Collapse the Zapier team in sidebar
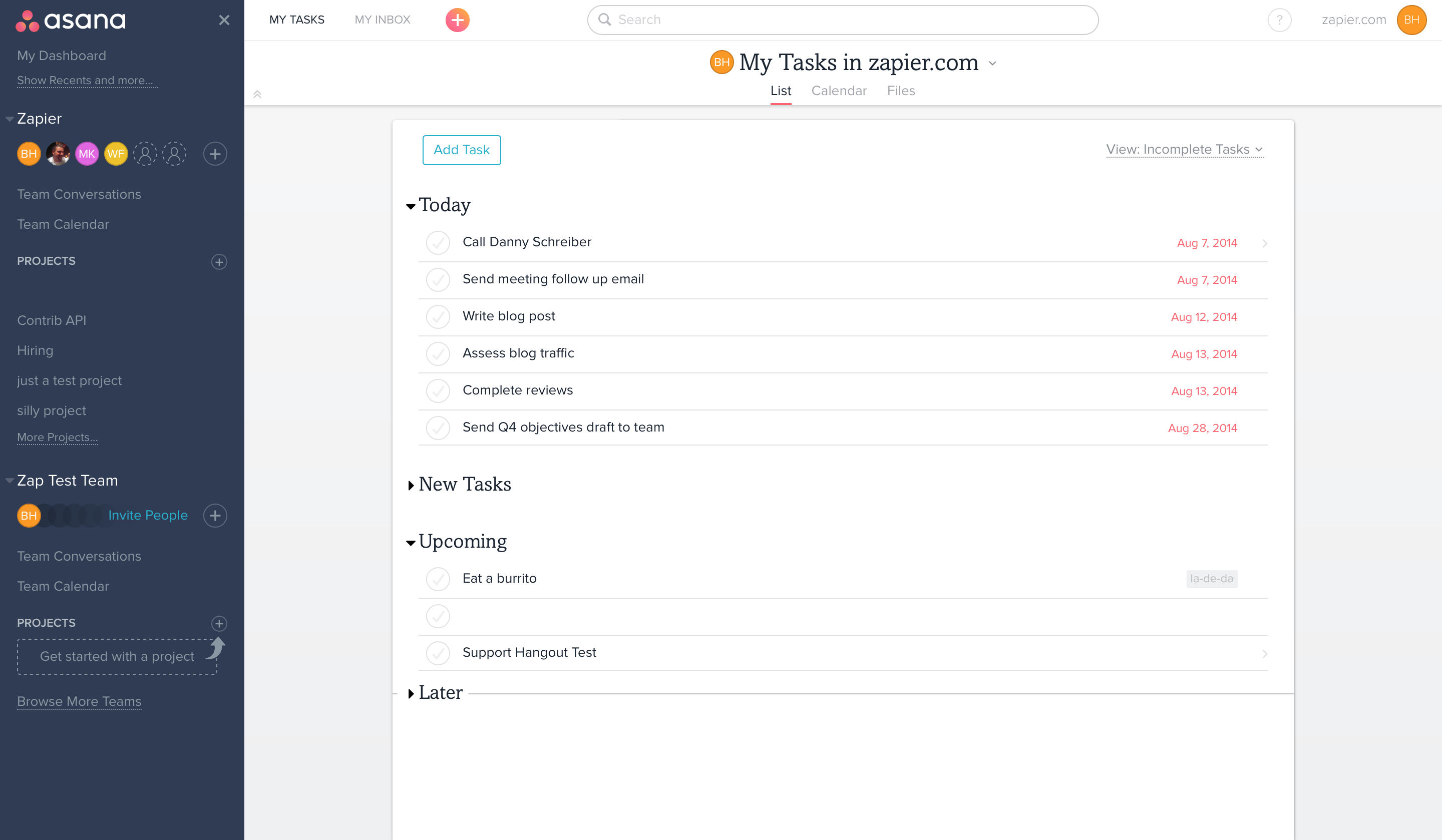1442x840 pixels. (x=9, y=119)
